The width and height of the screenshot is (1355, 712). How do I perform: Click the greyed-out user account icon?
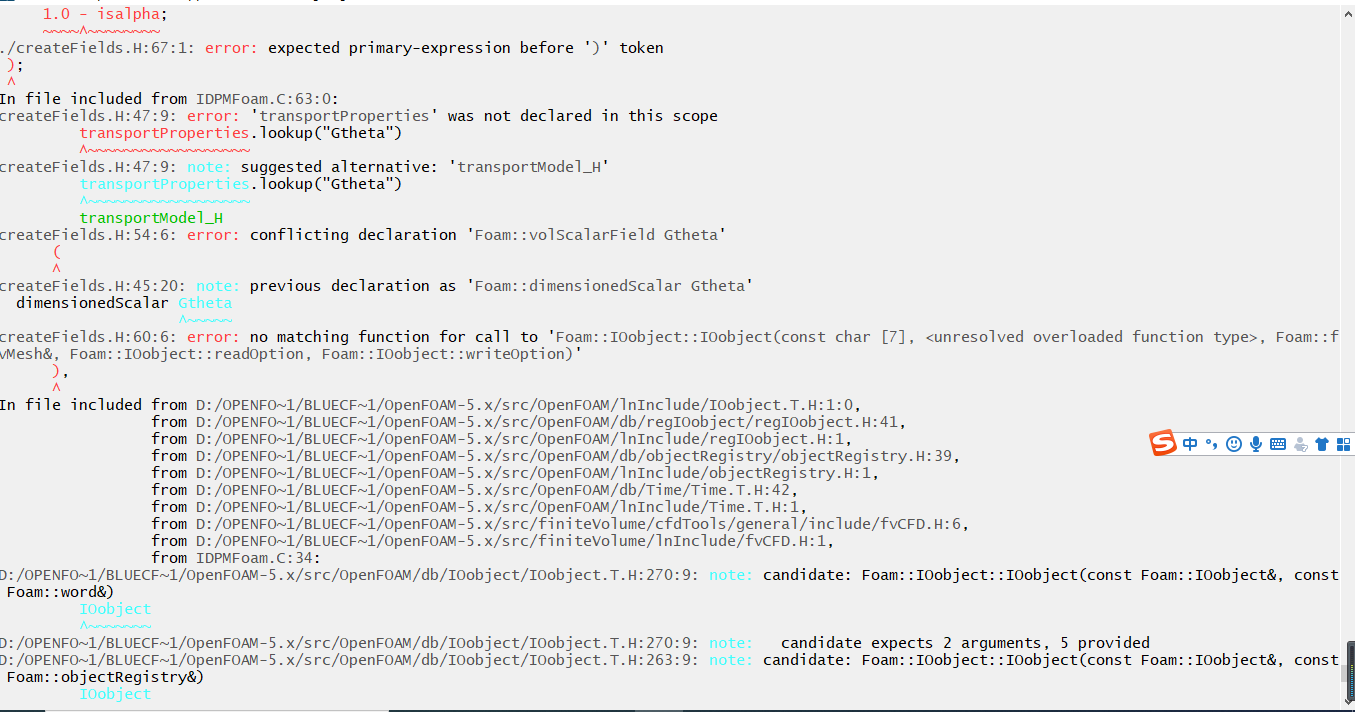pyautogui.click(x=1300, y=445)
